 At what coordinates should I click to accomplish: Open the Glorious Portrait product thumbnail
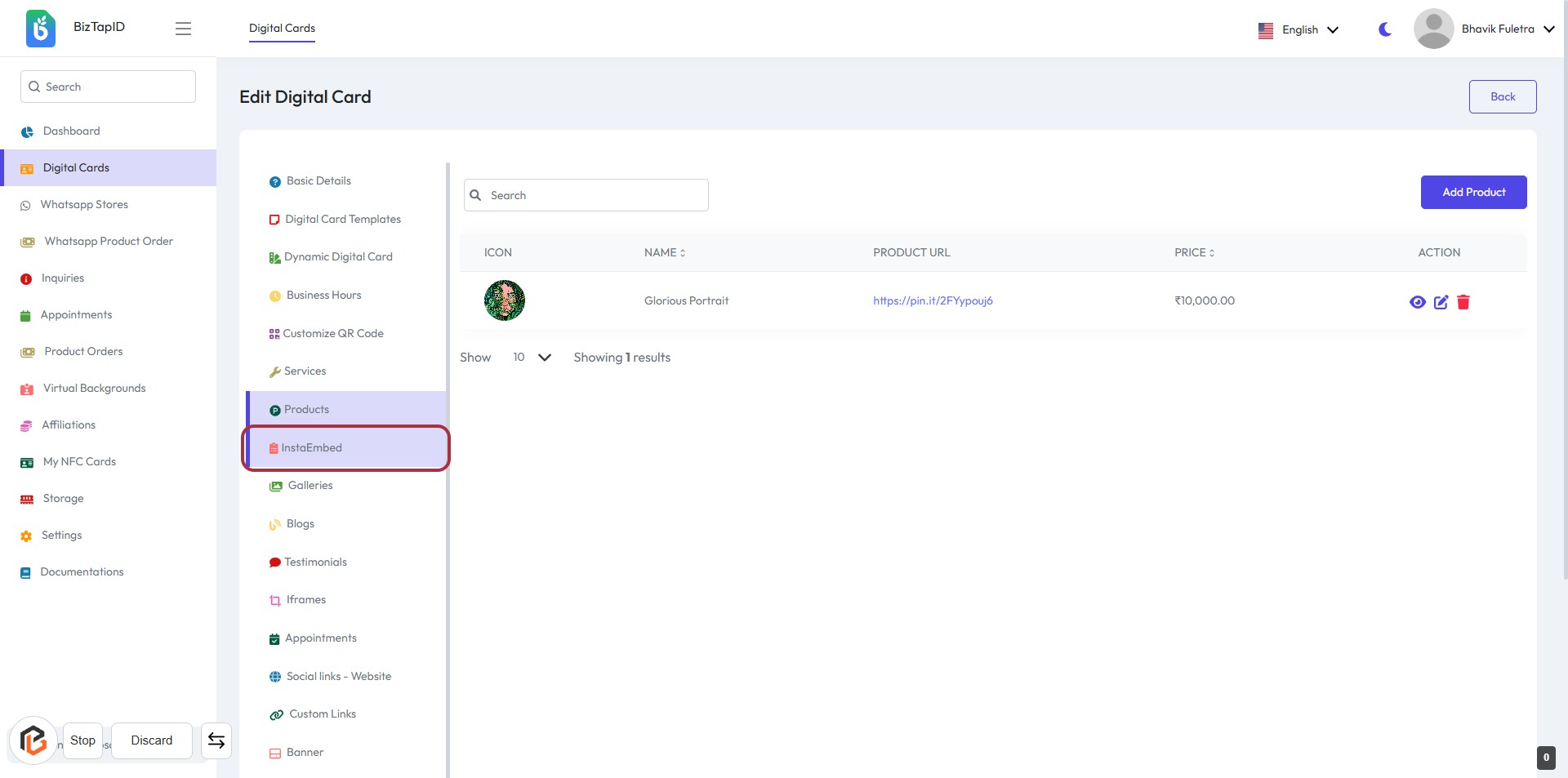point(505,300)
